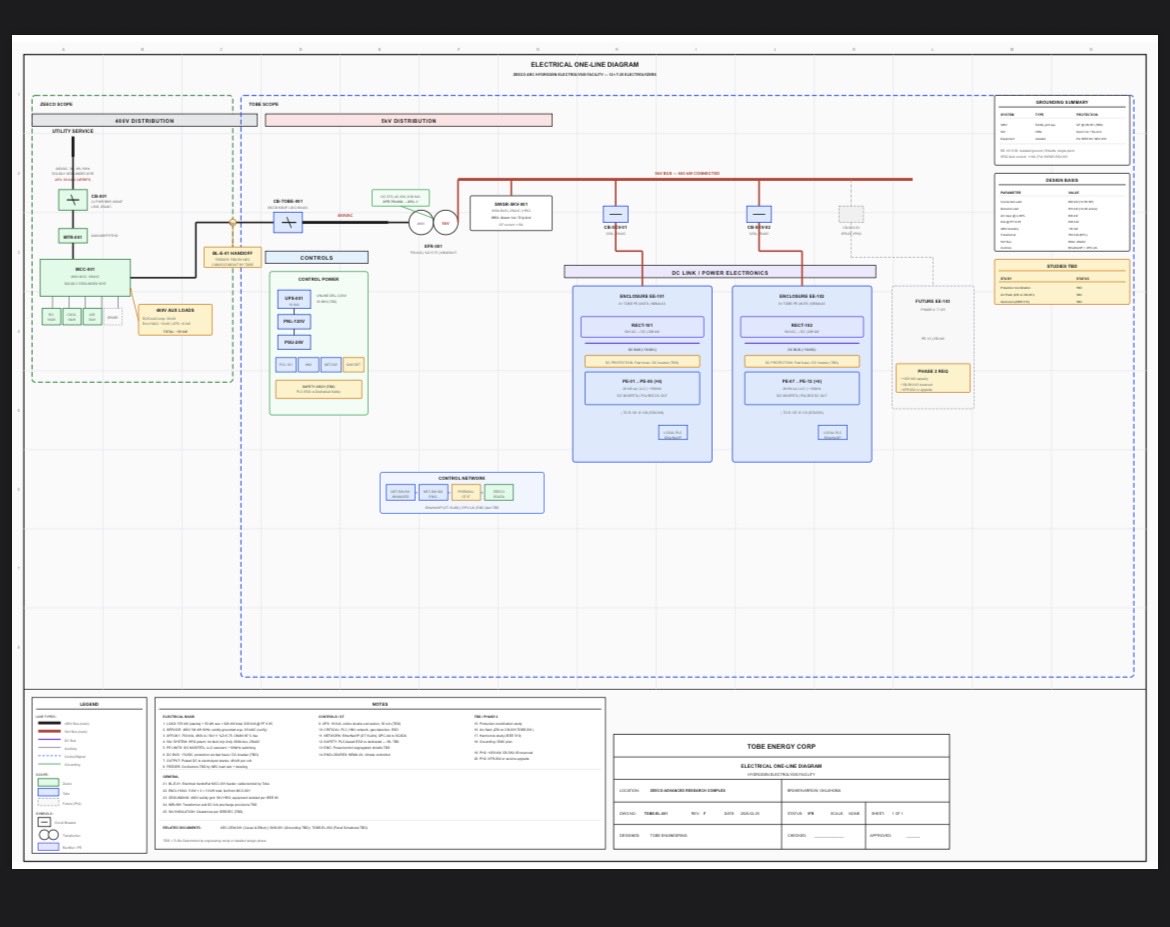
Task: Click the DC Link / Power Electronics header
Action: 720,272
